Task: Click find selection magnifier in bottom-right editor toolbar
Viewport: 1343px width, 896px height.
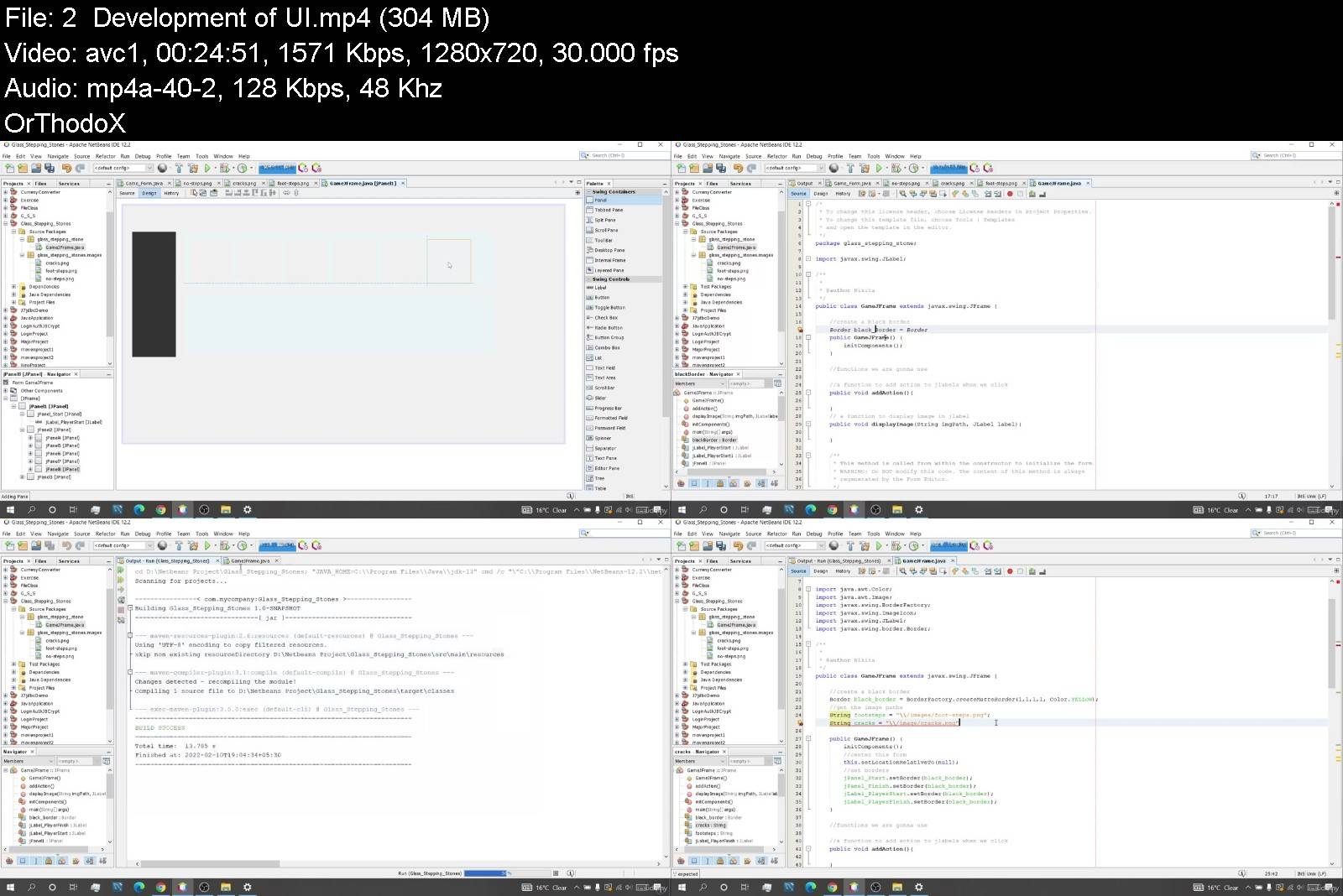Action: (x=902, y=571)
